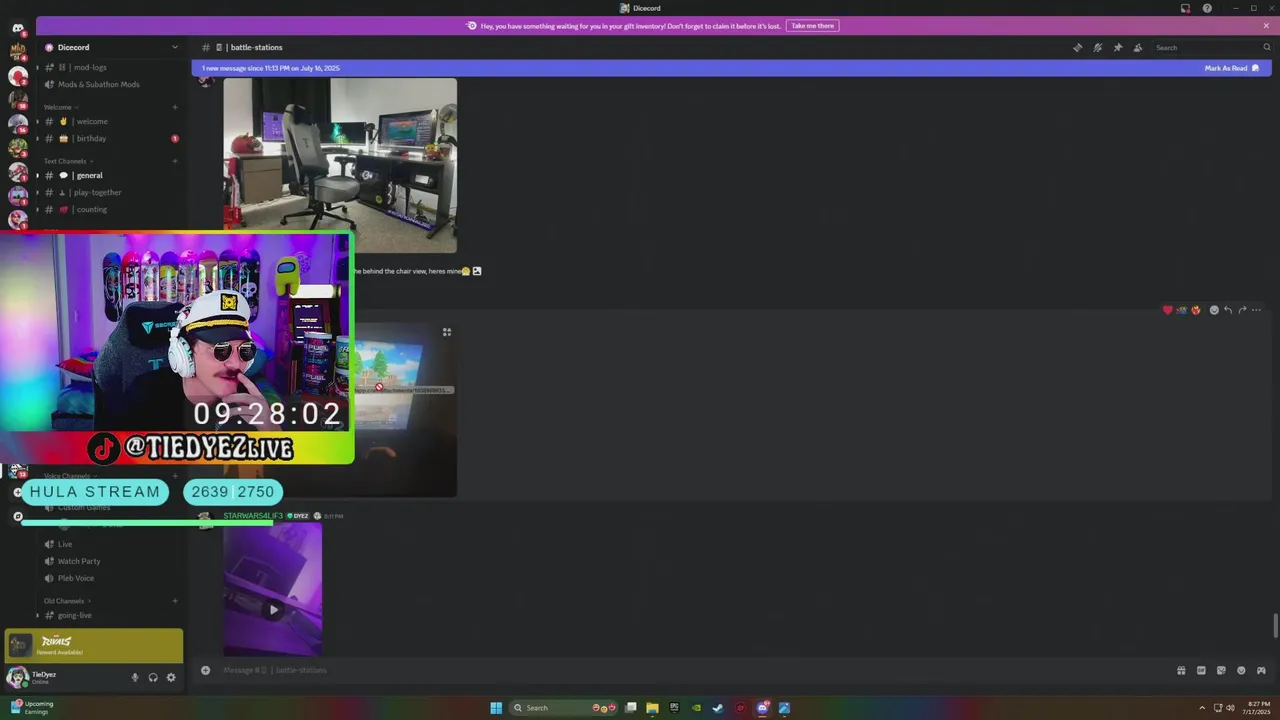Image resolution: width=1280 pixels, height=720 pixels.
Task: Open the GIF picker icon
Action: tap(1201, 670)
